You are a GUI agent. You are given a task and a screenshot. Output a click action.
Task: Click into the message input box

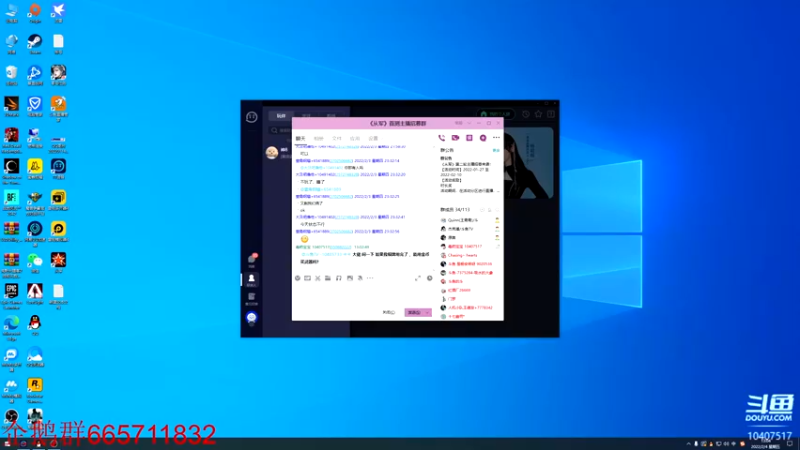362,294
